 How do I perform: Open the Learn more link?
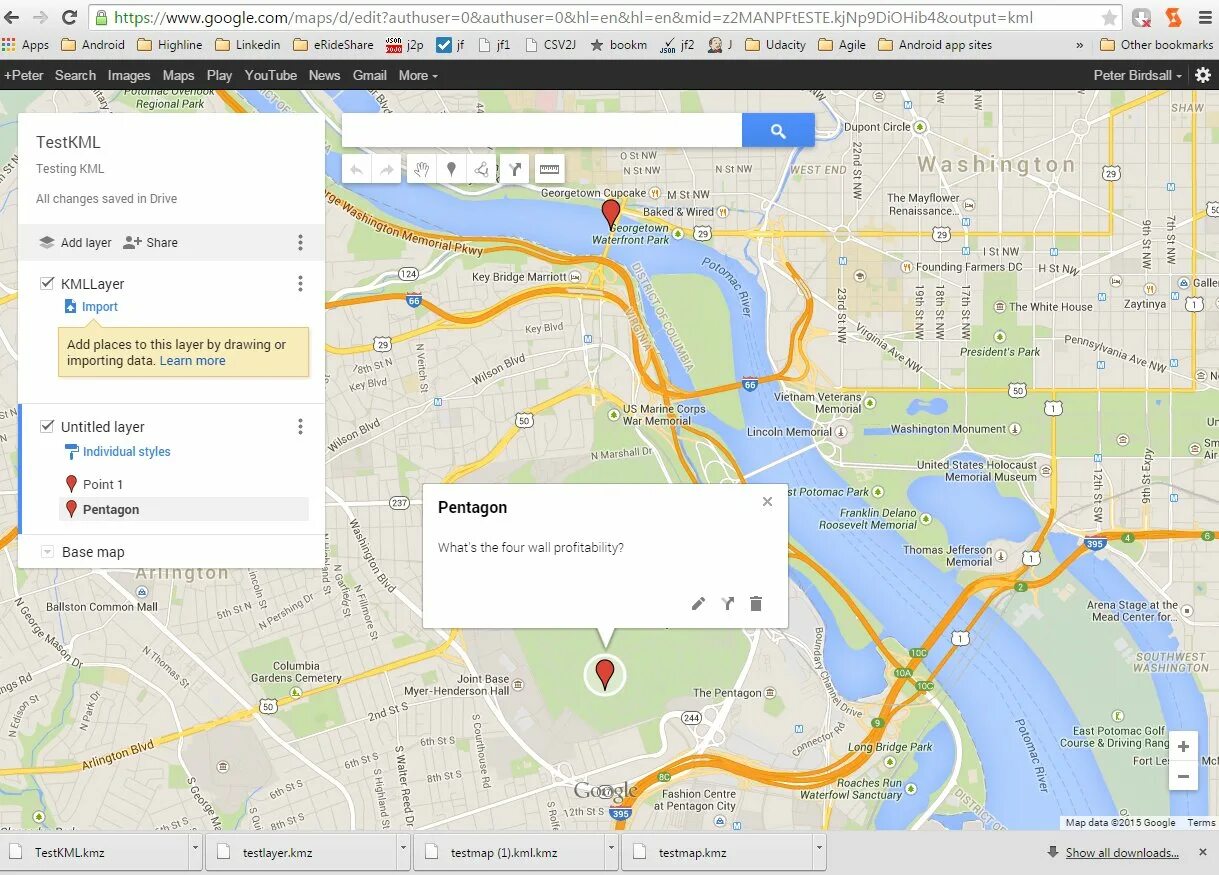click(x=193, y=361)
